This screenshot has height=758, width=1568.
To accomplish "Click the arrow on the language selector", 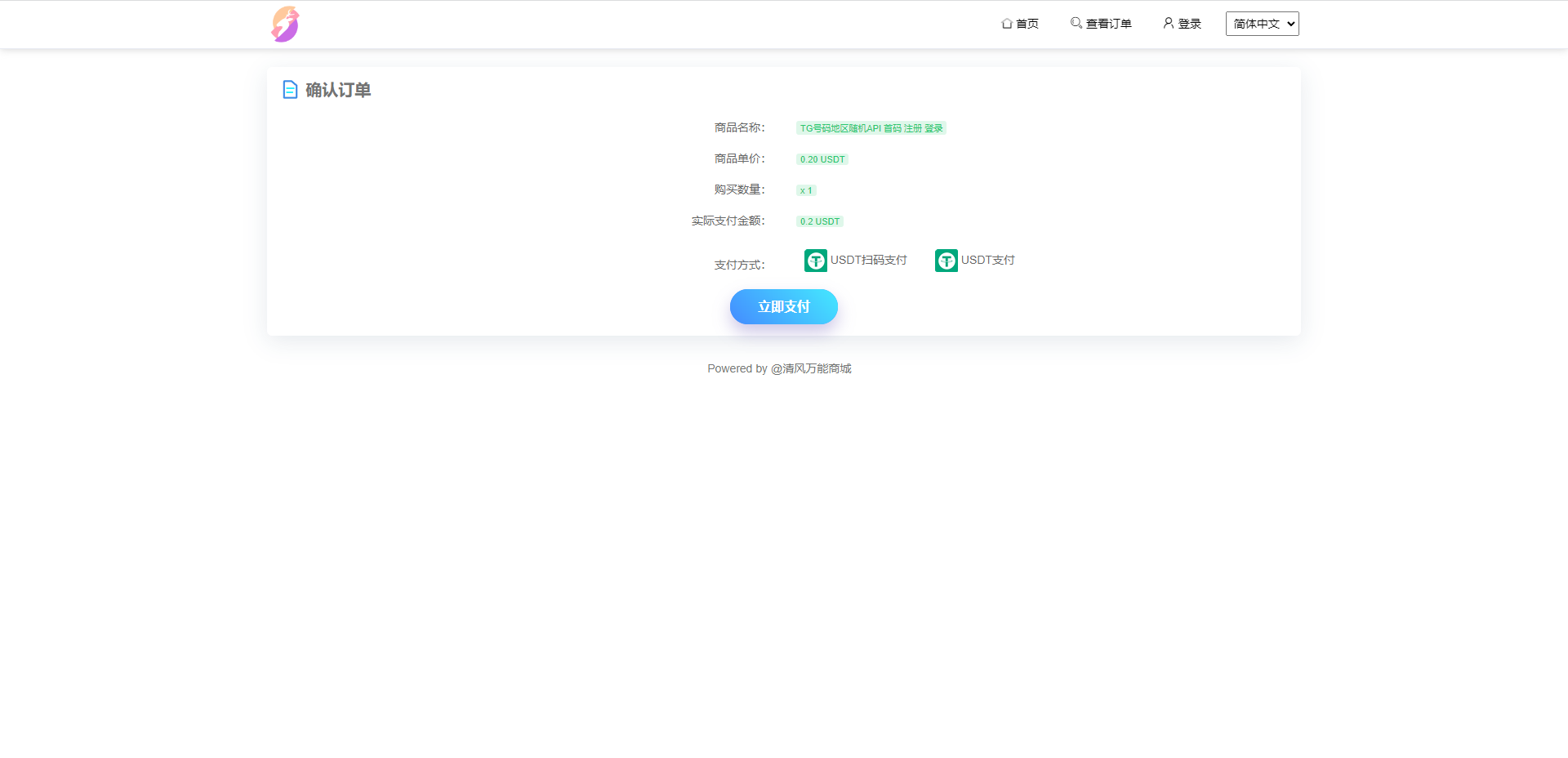I will tap(1290, 24).
